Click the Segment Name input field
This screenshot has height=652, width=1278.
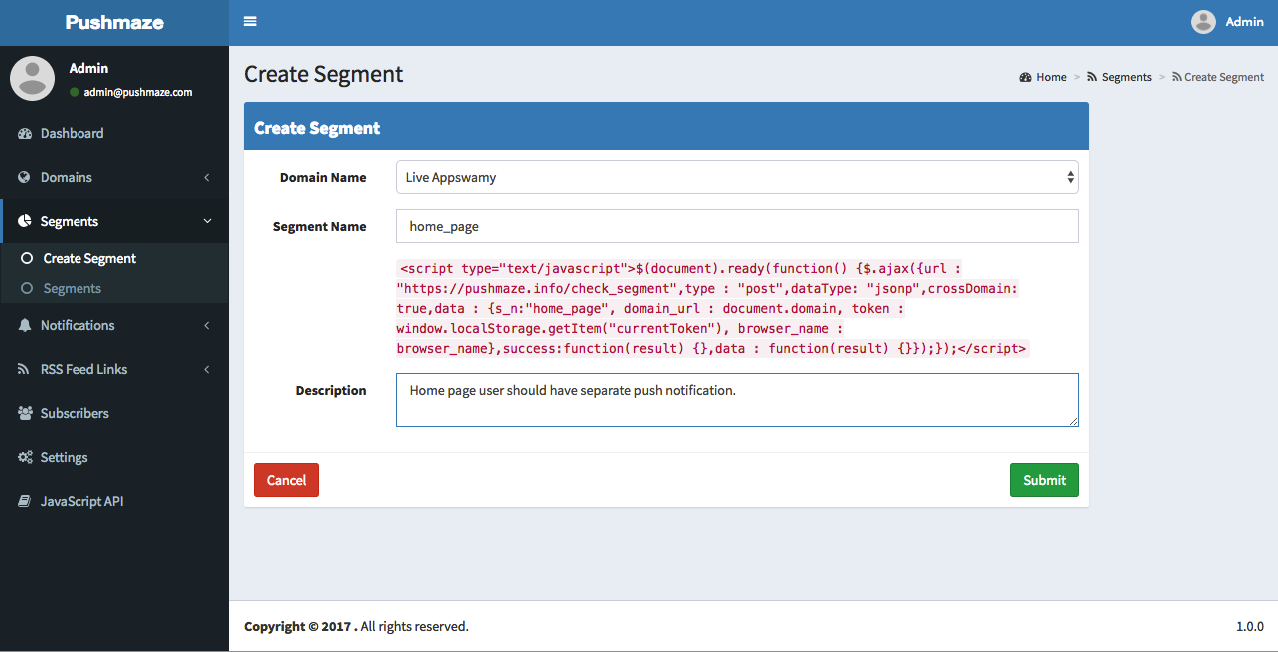tap(737, 226)
